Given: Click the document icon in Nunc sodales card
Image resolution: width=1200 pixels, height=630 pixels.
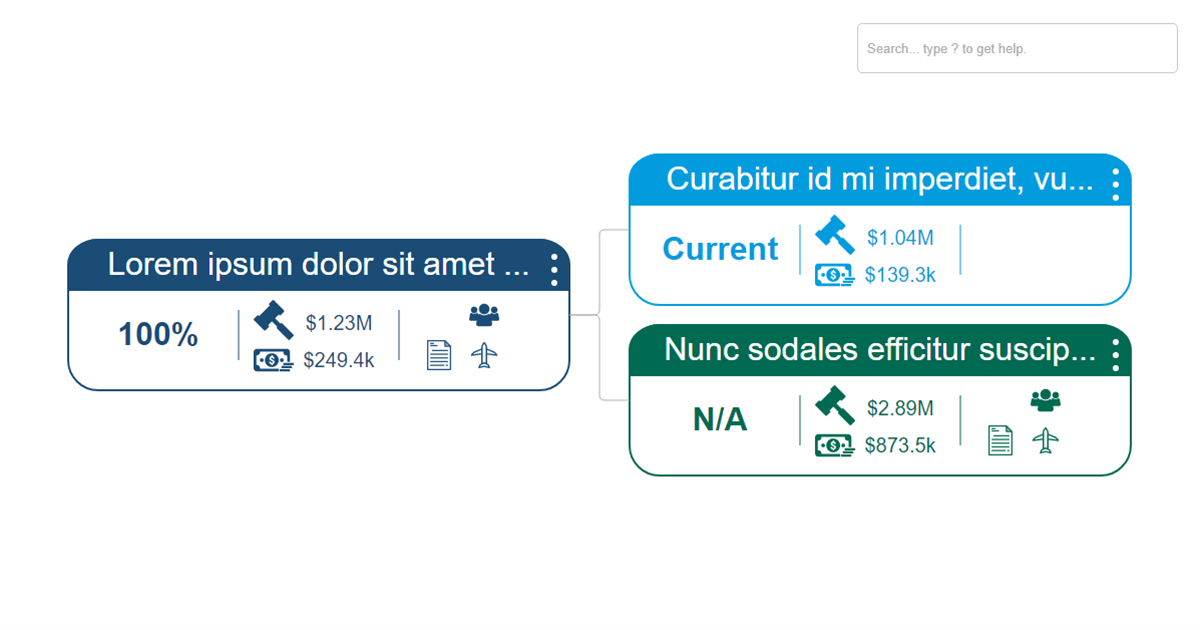Looking at the screenshot, I should click(x=1000, y=440).
